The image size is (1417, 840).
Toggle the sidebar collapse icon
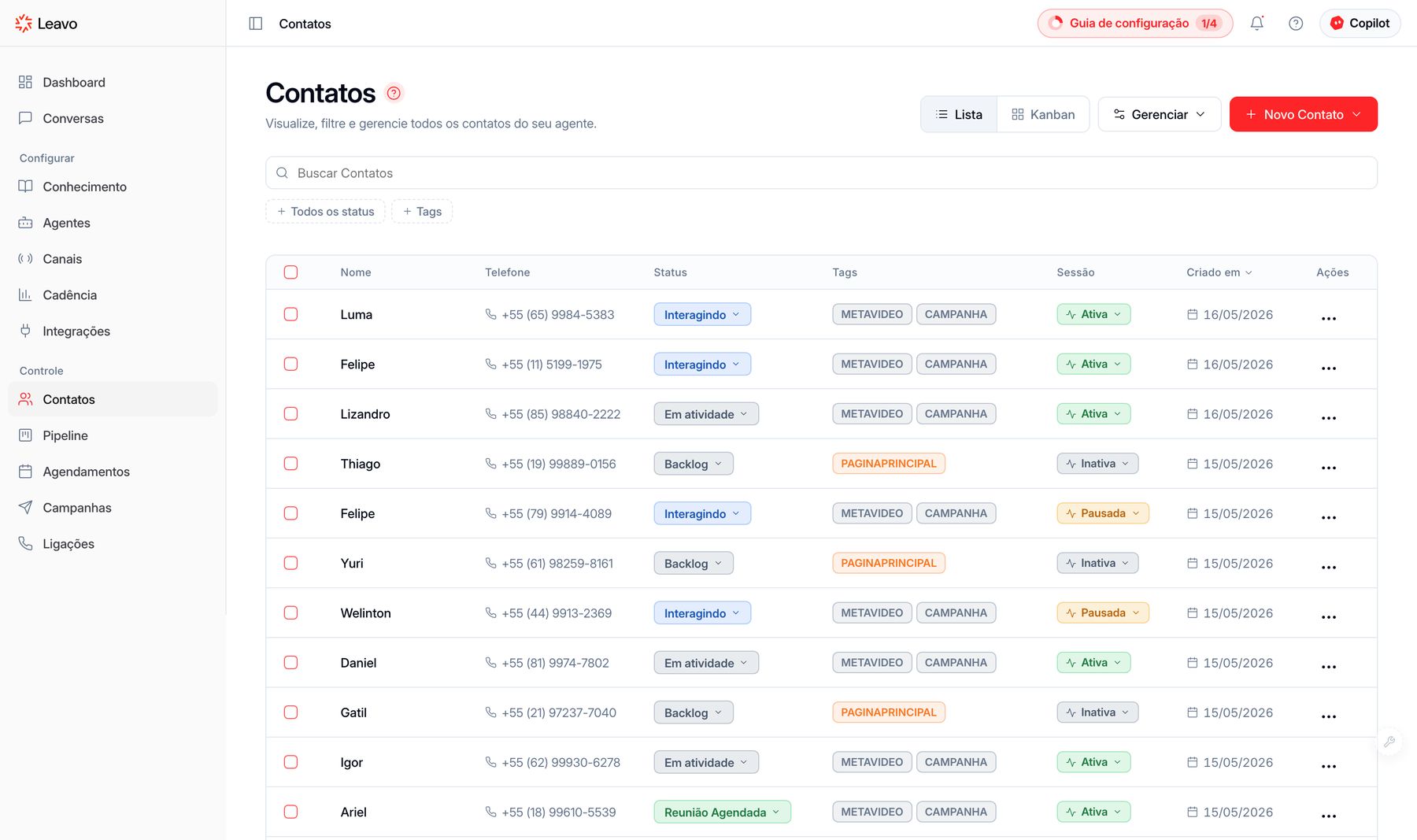tap(256, 24)
